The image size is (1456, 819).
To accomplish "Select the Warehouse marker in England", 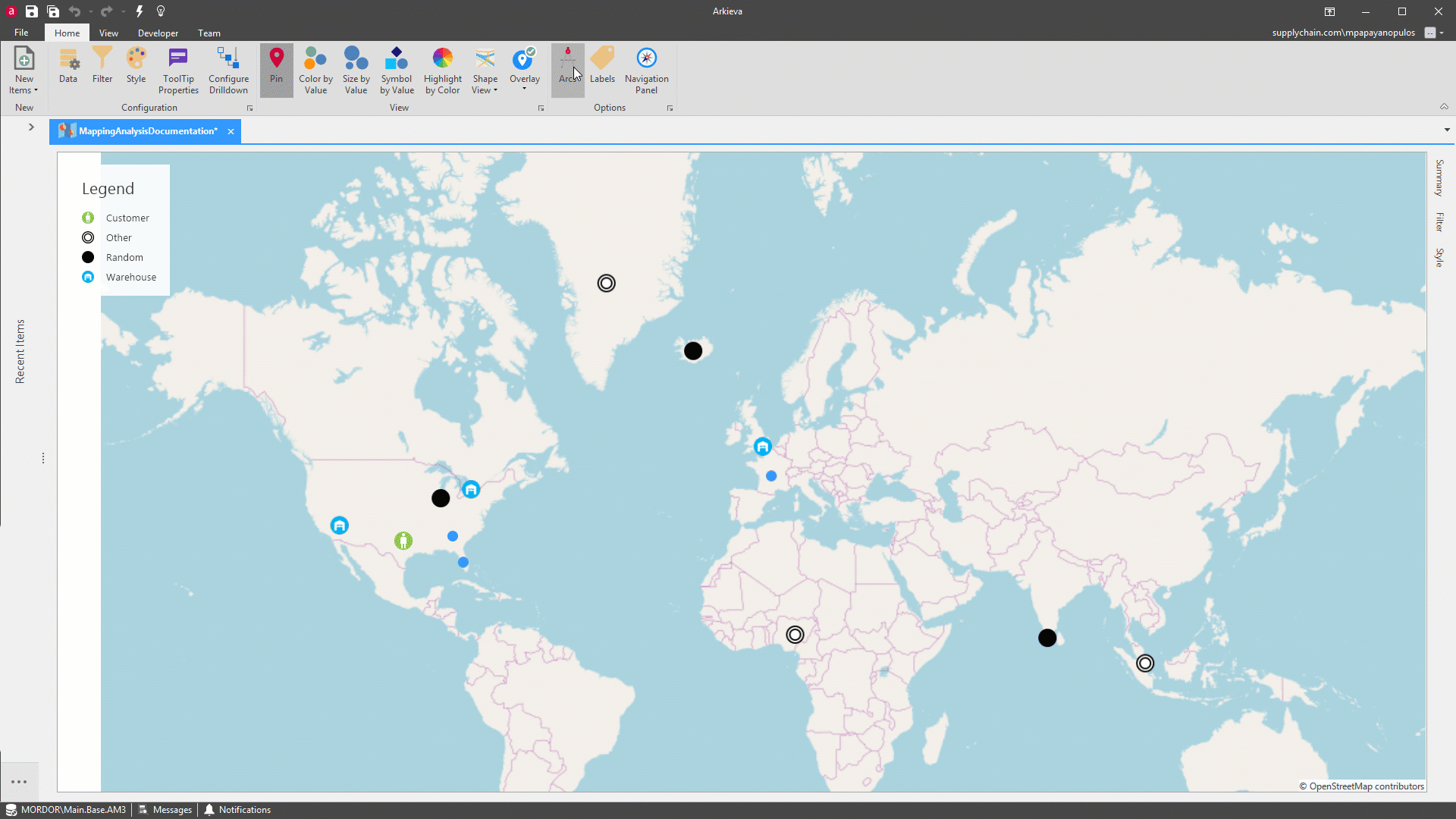I will coord(763,447).
